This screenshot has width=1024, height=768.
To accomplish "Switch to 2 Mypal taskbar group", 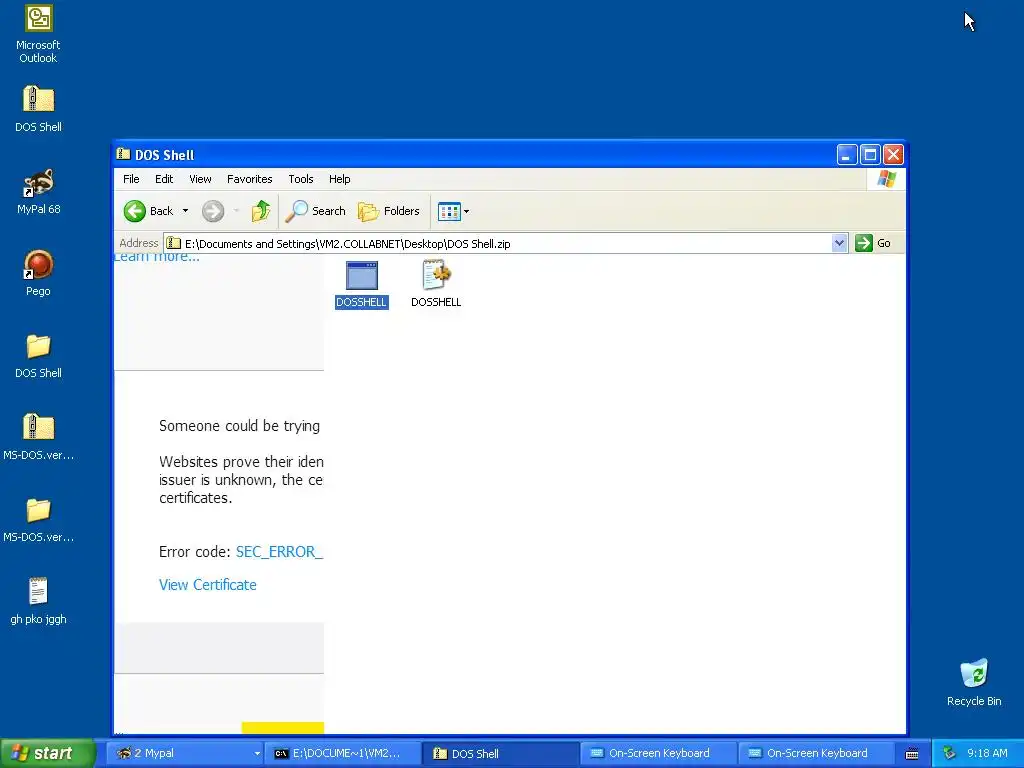I will 185,753.
